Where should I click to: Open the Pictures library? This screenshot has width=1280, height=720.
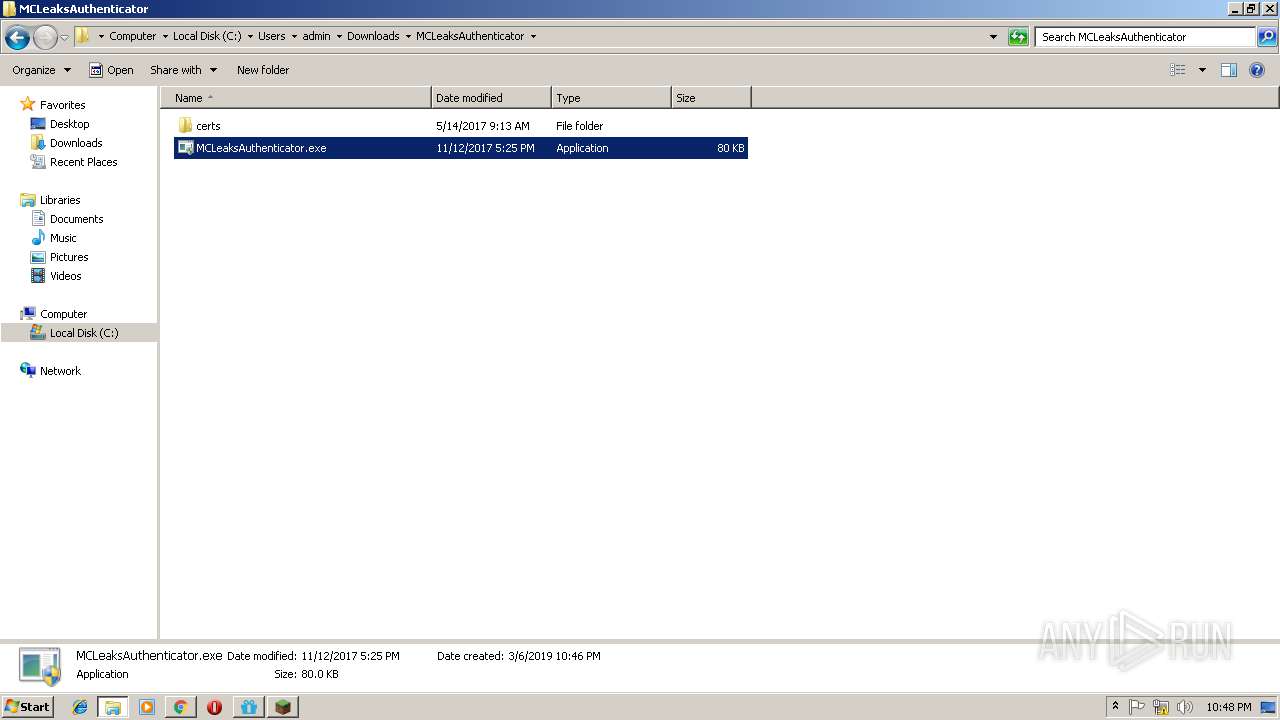click(69, 257)
